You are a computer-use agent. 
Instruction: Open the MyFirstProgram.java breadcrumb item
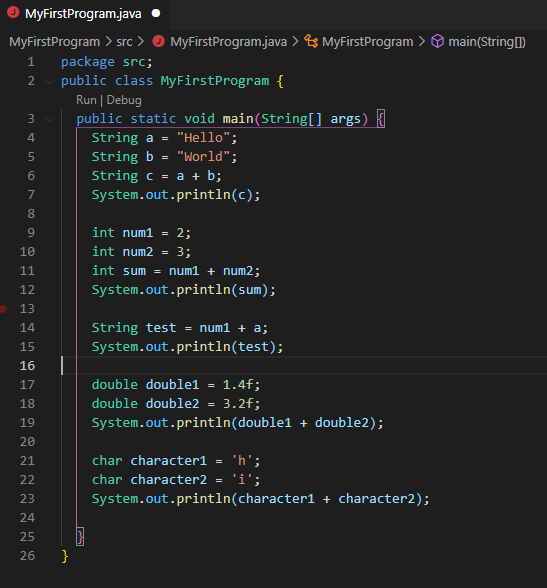pyautogui.click(x=228, y=42)
